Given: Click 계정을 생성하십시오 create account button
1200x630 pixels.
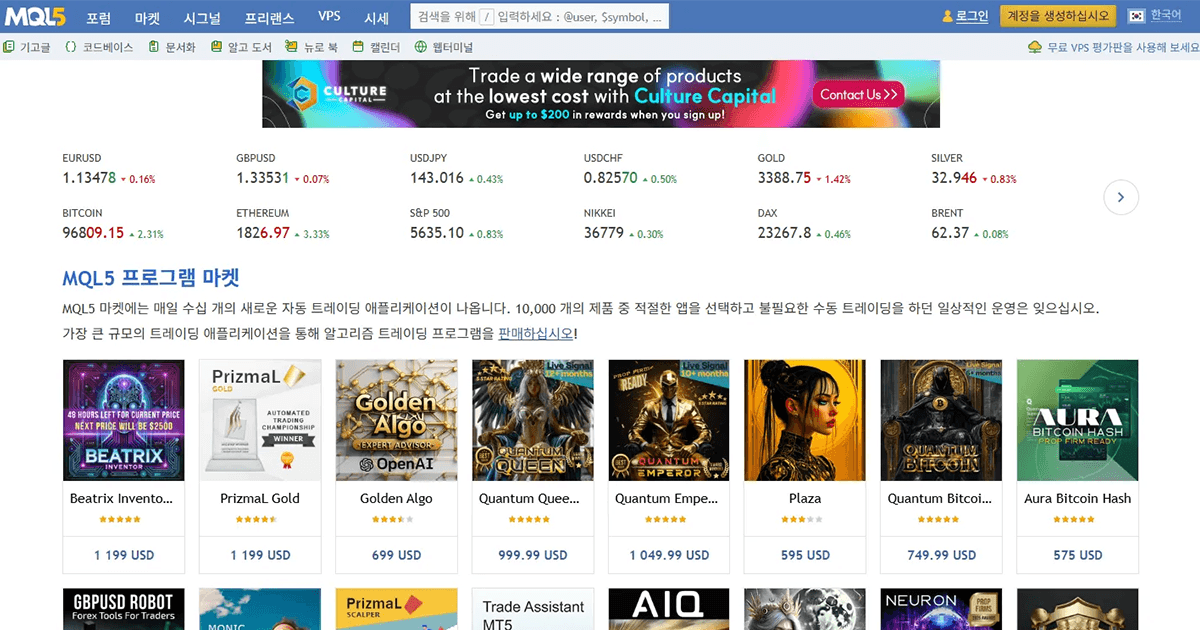Looking at the screenshot, I should (x=1058, y=16).
